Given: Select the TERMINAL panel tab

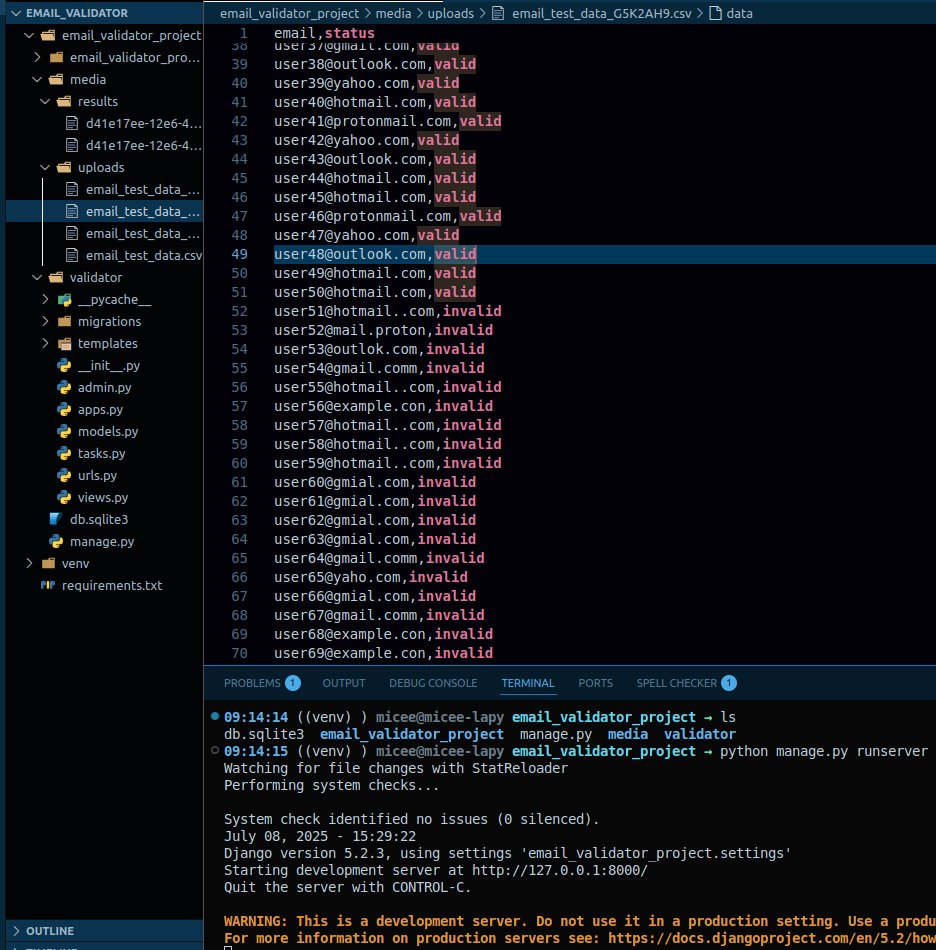Looking at the screenshot, I should click(528, 683).
